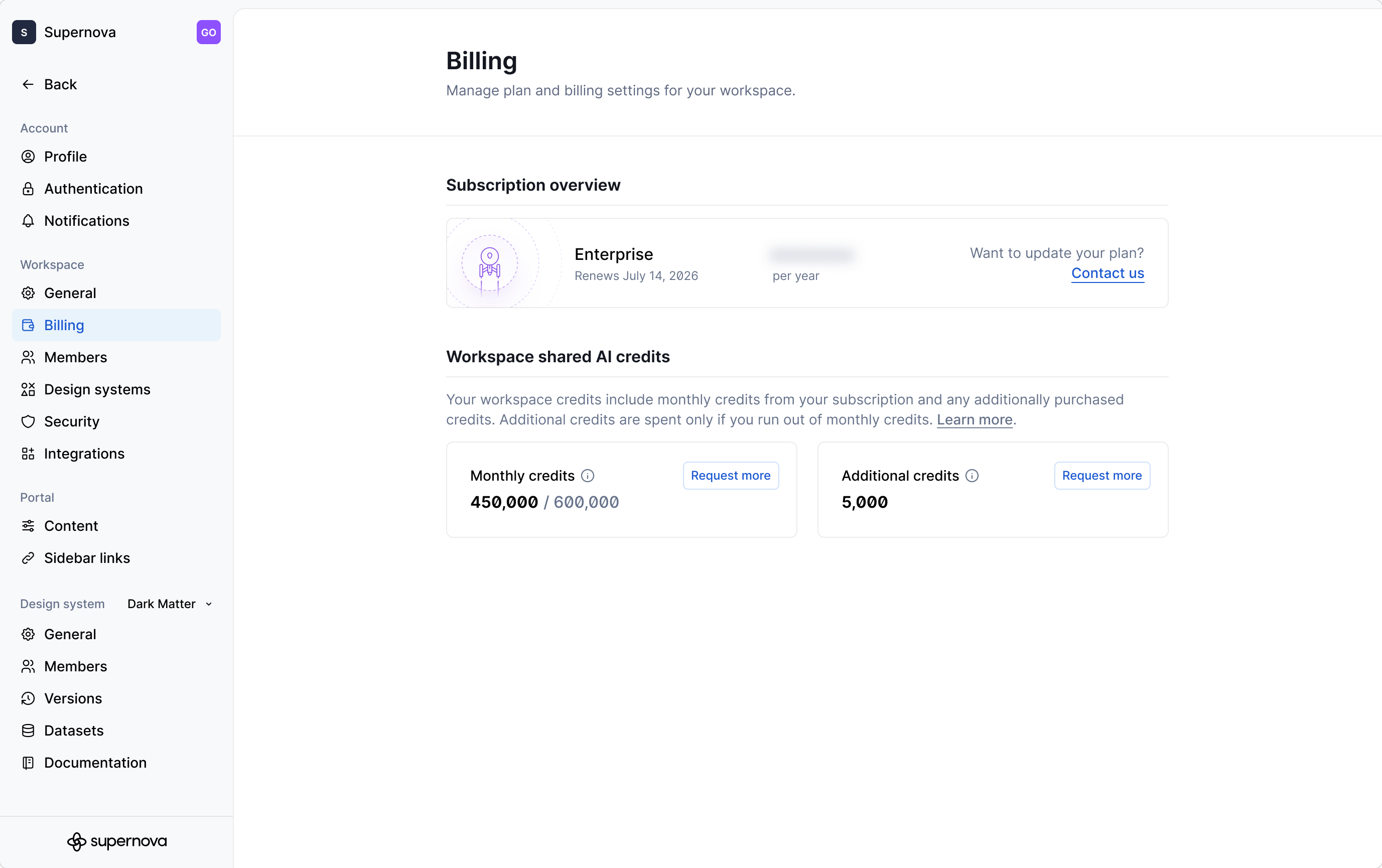The height and width of the screenshot is (868, 1382).
Task: Open the Dark Matter design system dropdown
Action: coord(169,604)
